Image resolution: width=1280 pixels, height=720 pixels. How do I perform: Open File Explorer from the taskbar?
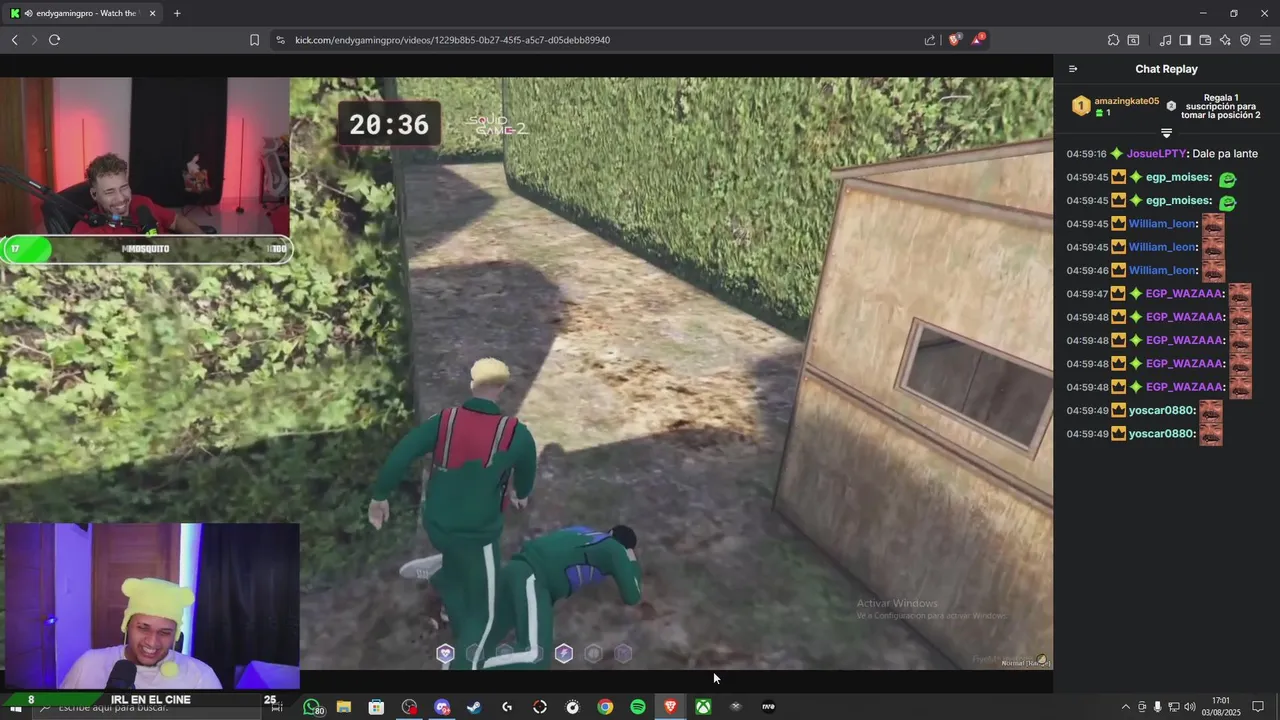pos(344,707)
